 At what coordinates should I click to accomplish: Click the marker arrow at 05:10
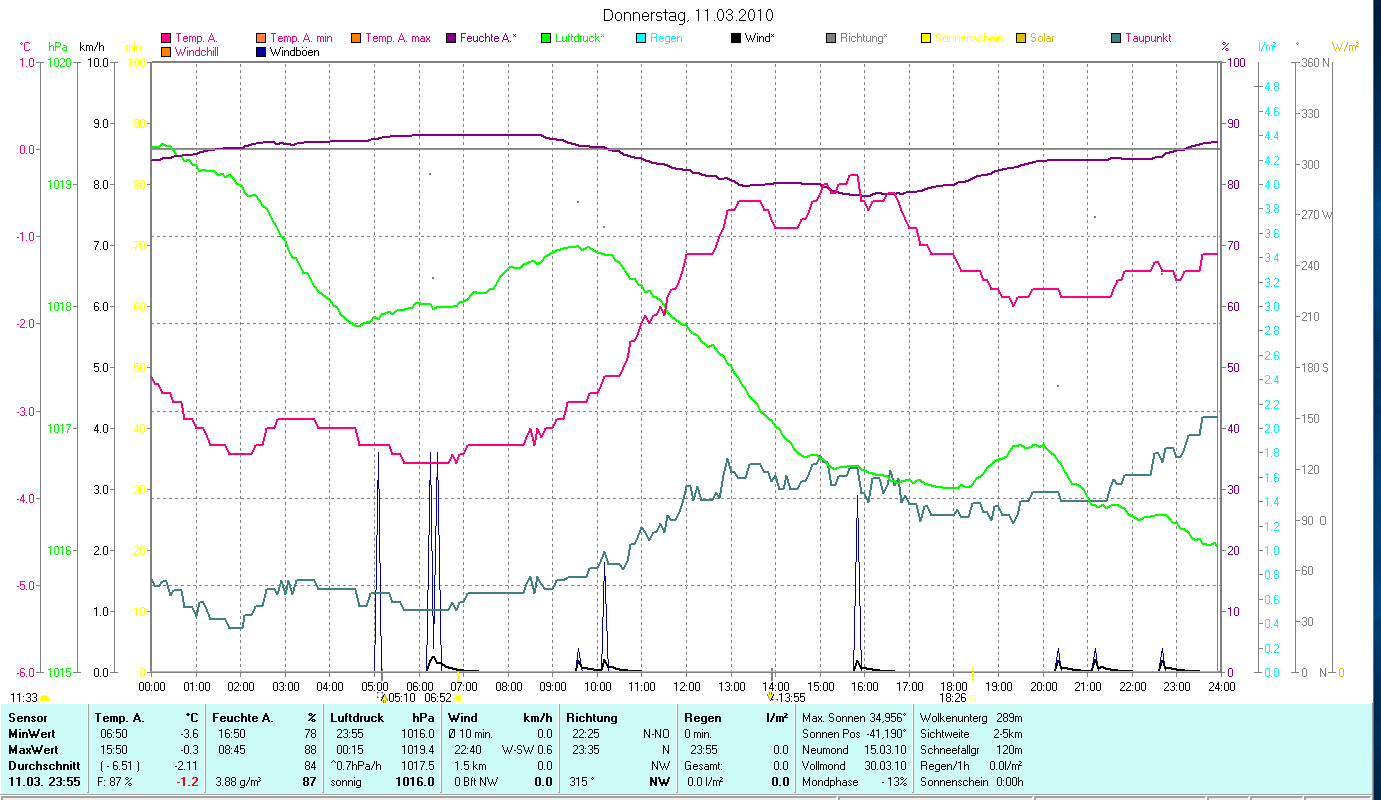pos(384,698)
